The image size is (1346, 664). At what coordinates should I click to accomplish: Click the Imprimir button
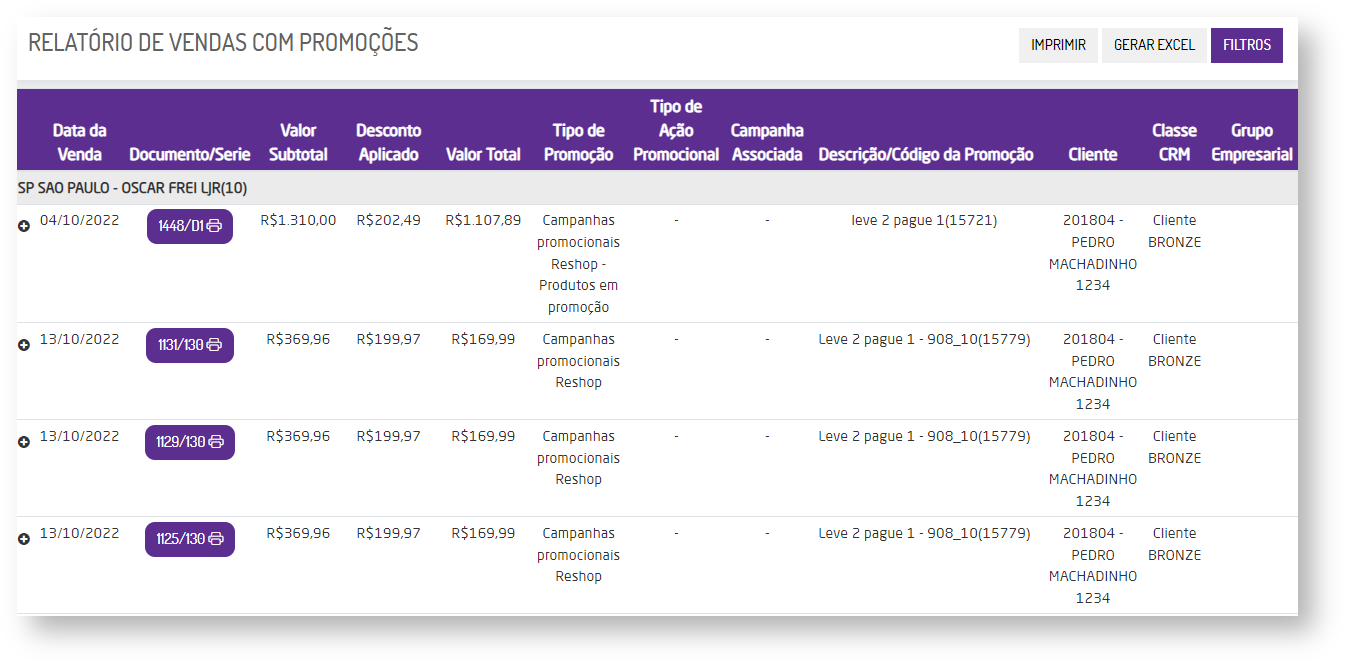point(1058,45)
